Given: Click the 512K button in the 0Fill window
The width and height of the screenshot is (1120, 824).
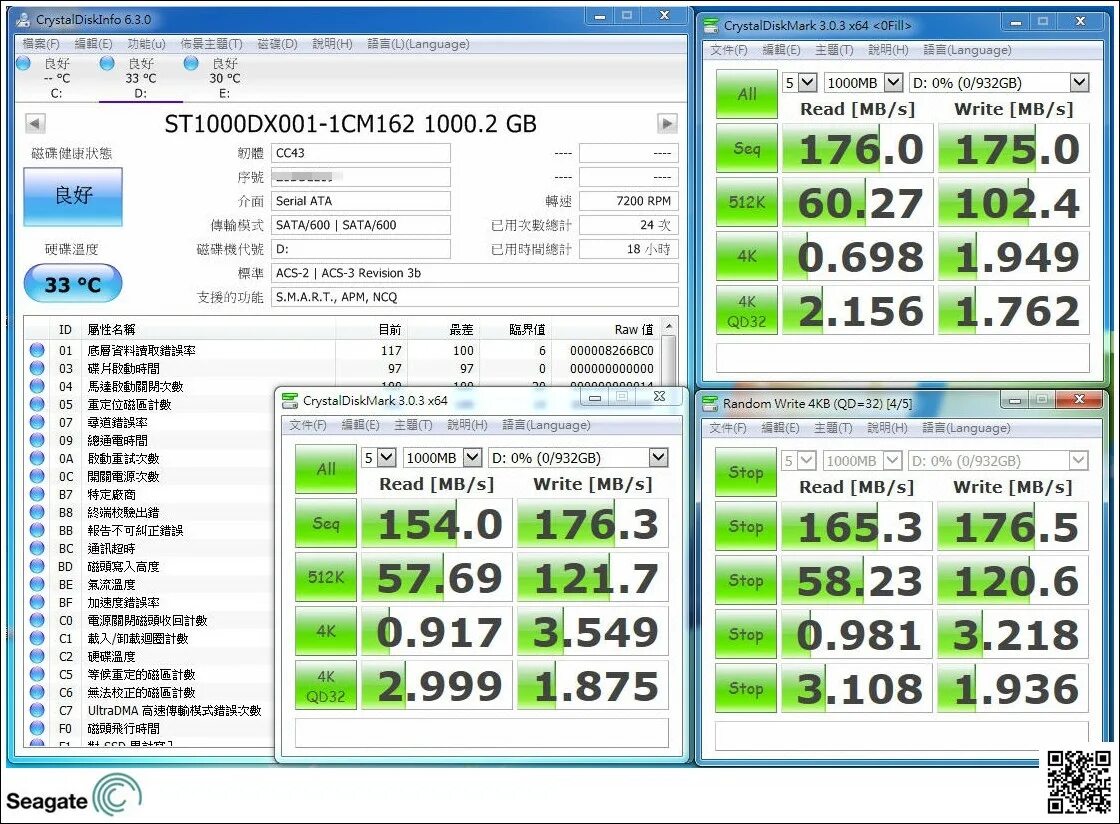Looking at the screenshot, I should [x=747, y=203].
